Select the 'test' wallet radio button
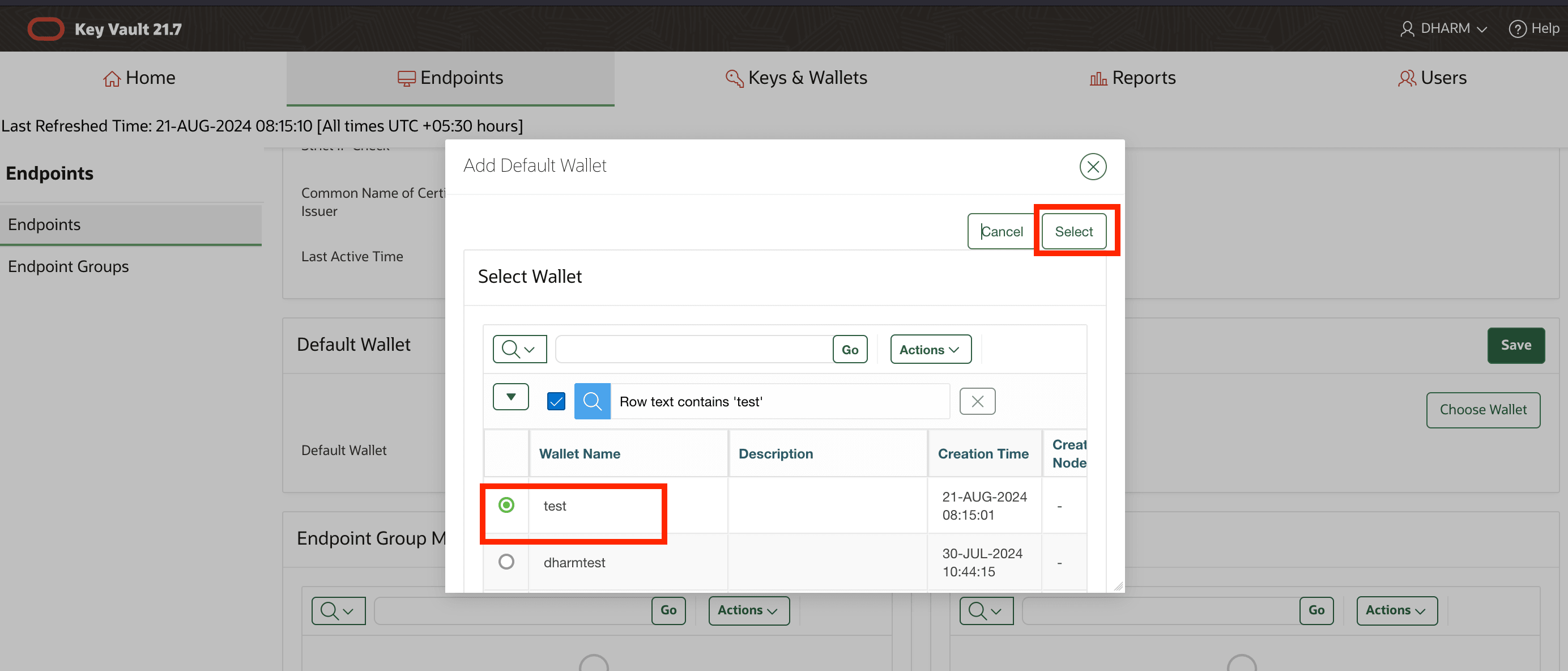The width and height of the screenshot is (1568, 671). pos(506,505)
